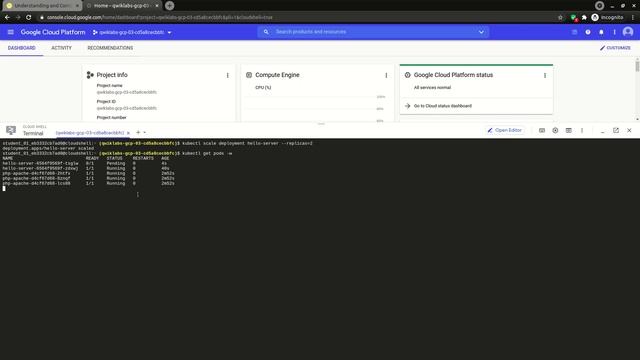Click the Project ID value text
Image resolution: width=640 pixels, height=360 pixels.
coord(127,108)
